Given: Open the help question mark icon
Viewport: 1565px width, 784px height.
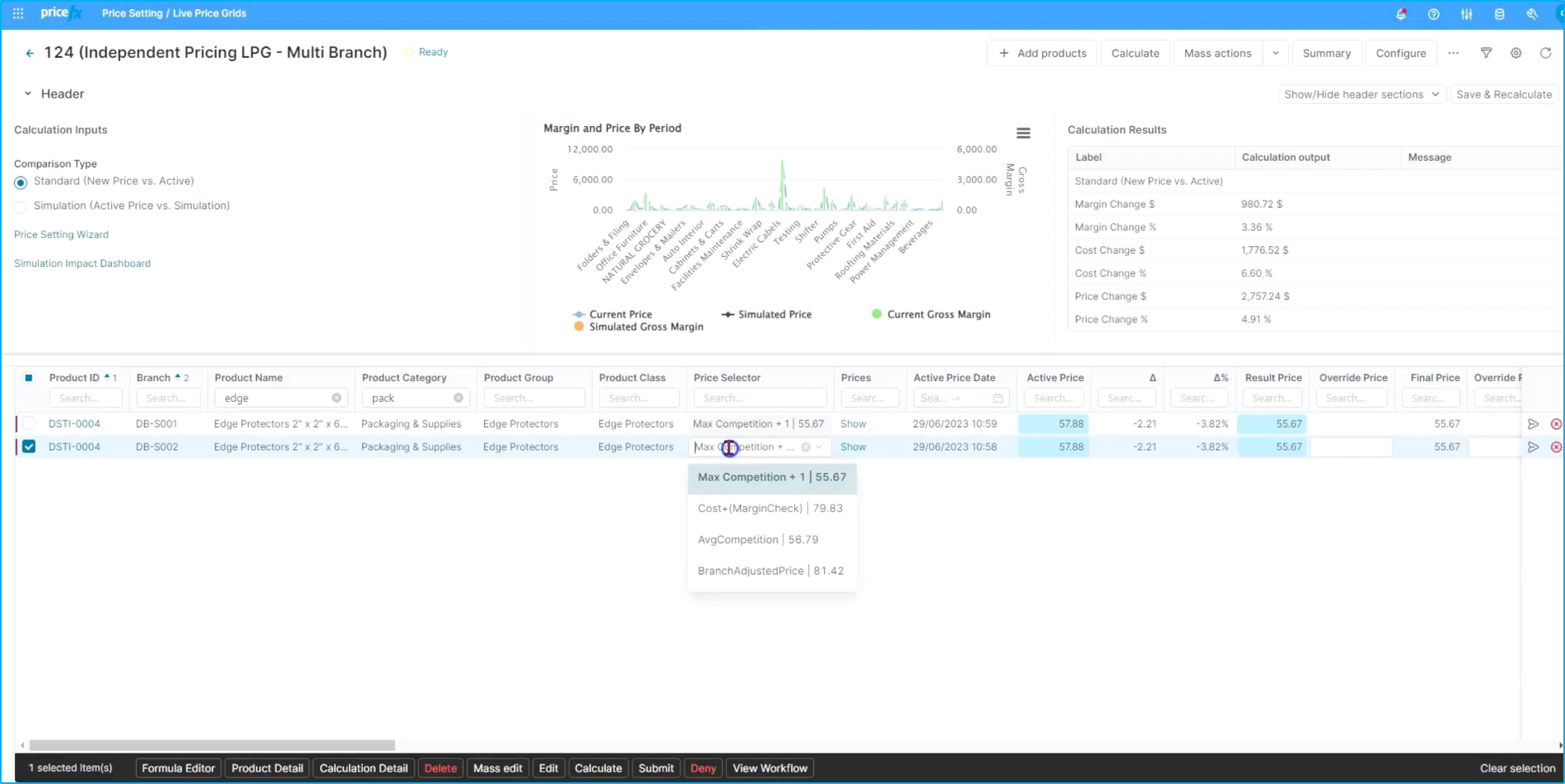Looking at the screenshot, I should [1433, 14].
